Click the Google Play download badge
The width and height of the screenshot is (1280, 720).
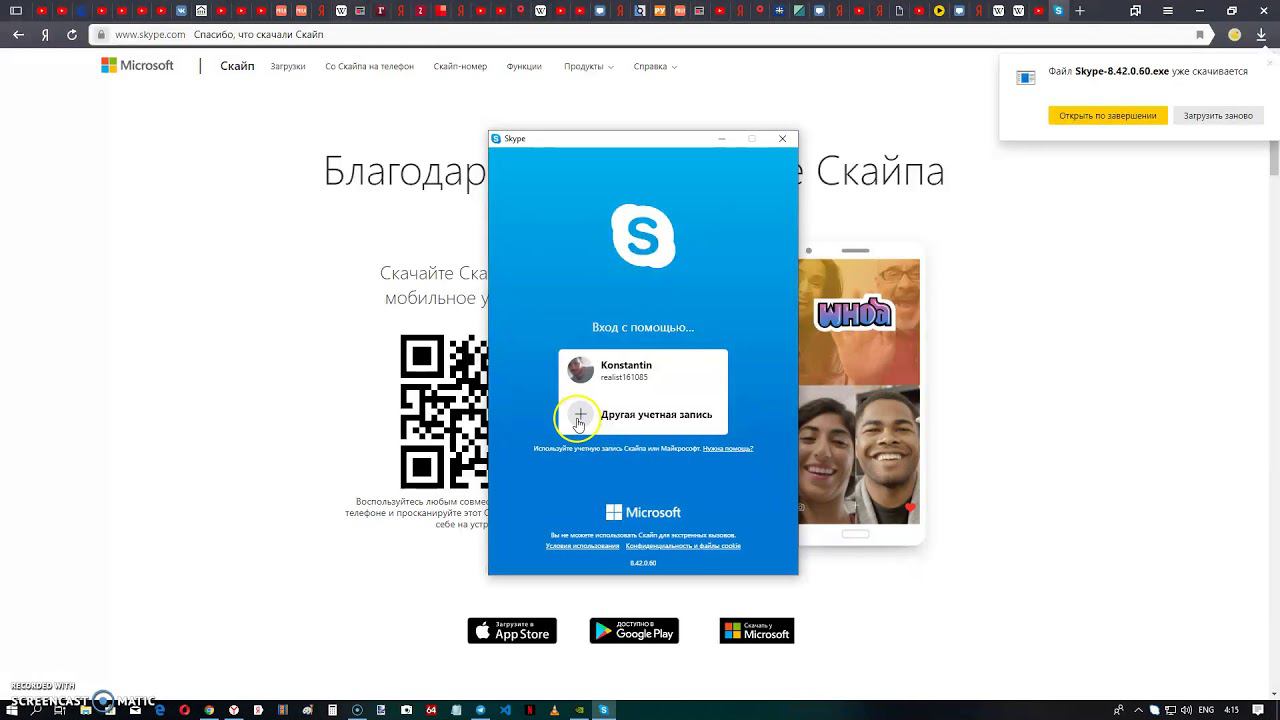(634, 631)
